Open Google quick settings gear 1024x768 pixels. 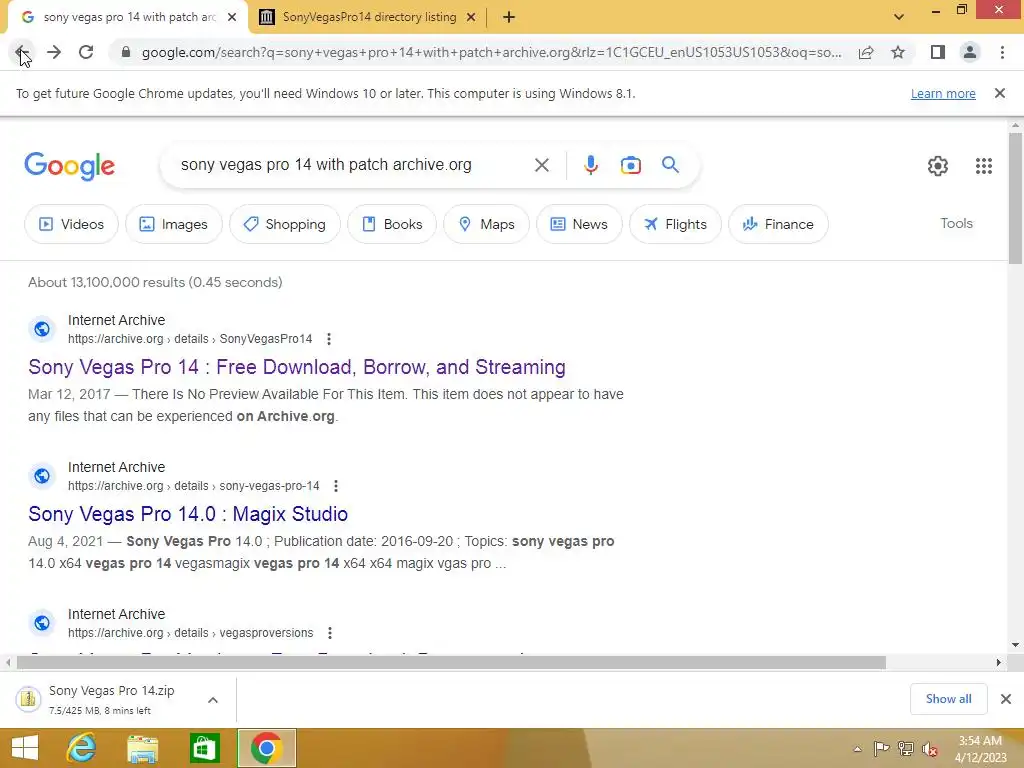pyautogui.click(x=938, y=166)
